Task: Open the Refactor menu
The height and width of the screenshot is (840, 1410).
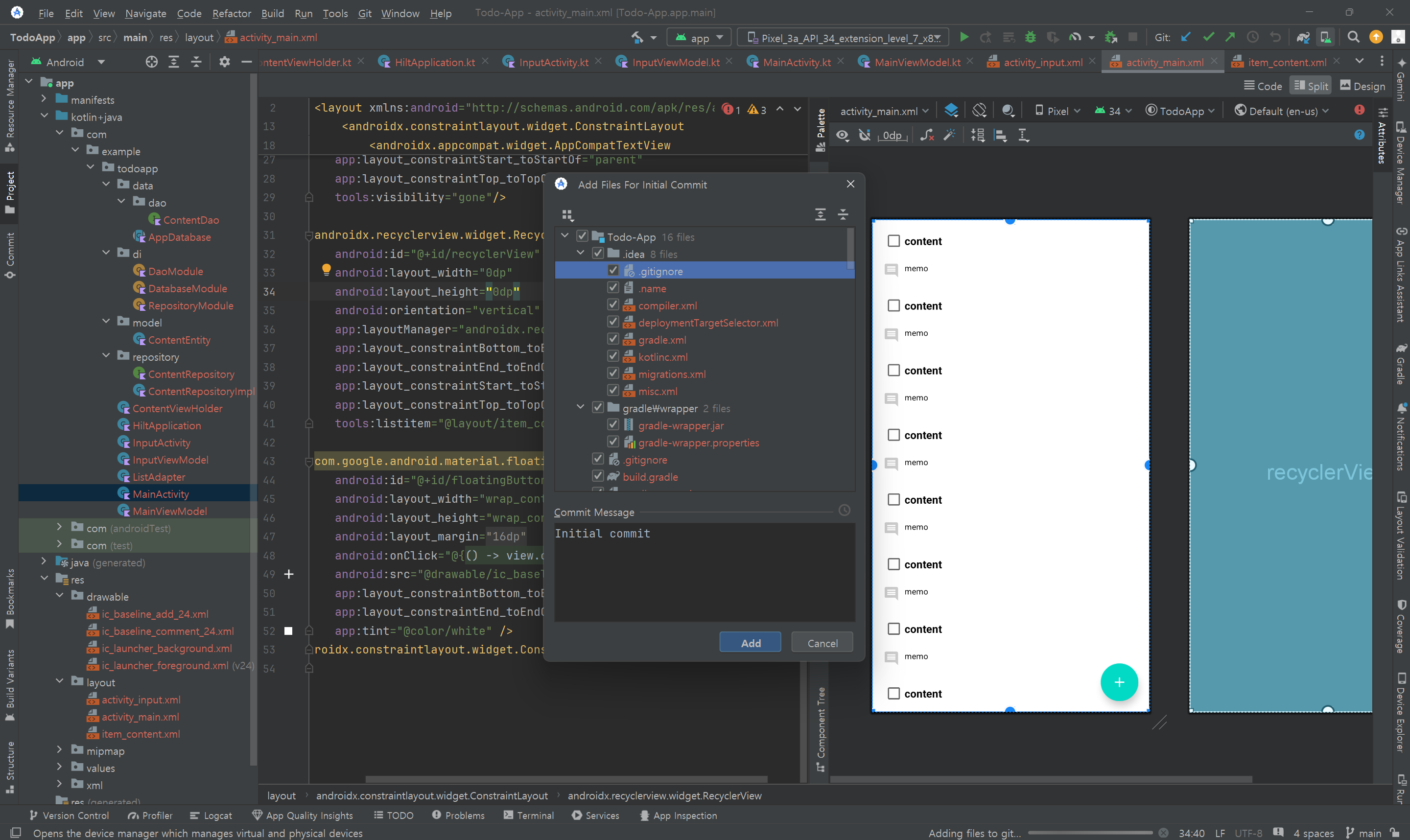Action: pyautogui.click(x=231, y=13)
